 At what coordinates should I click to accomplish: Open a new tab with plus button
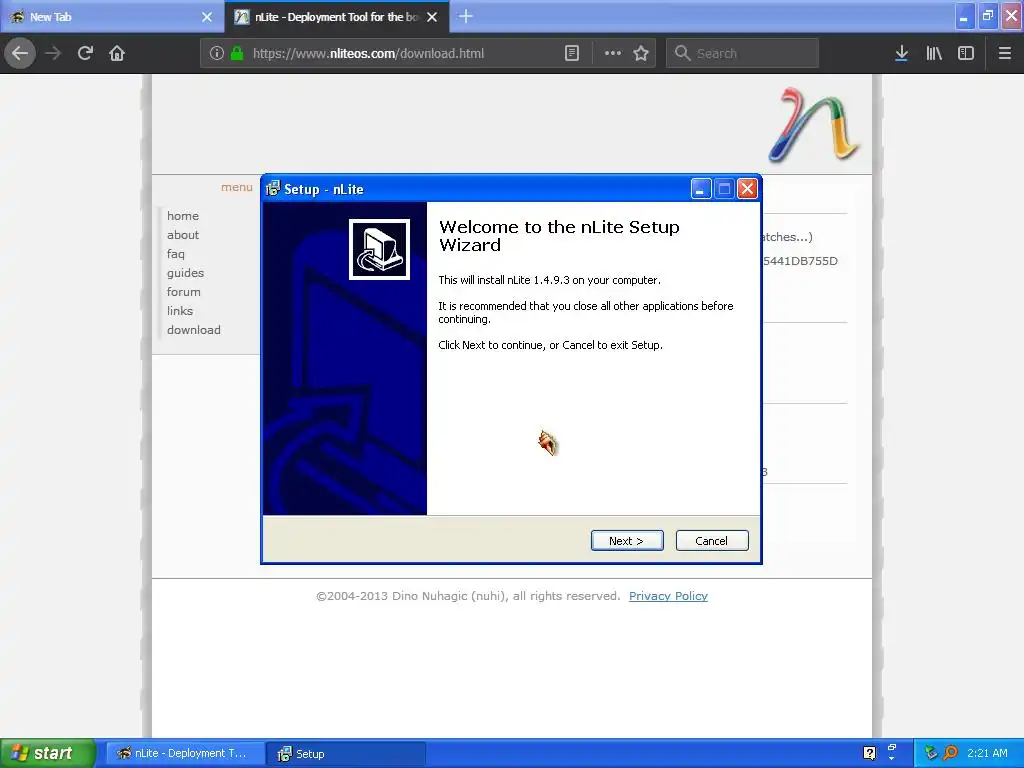coord(466,16)
